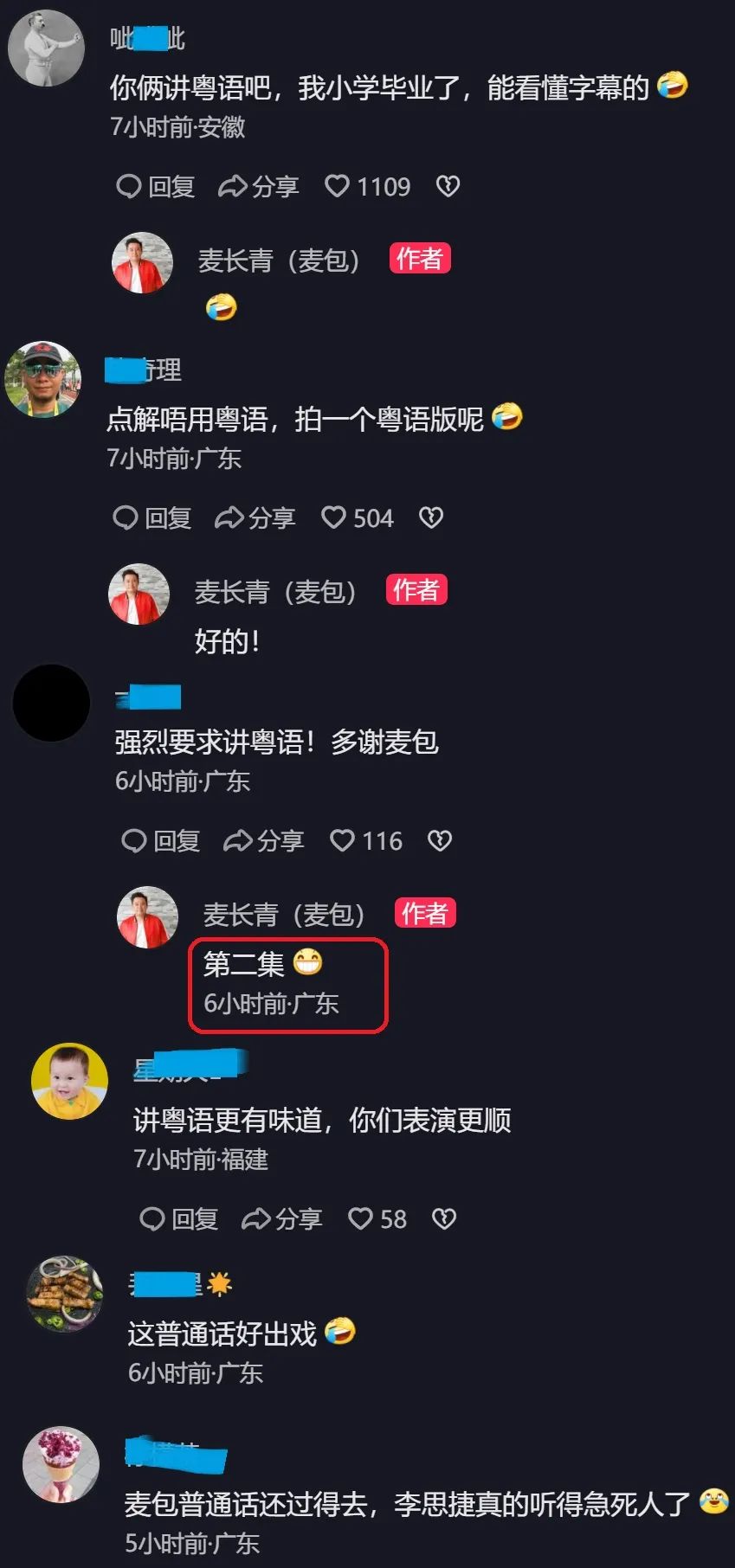Screen dimensions: 735x1568
Task: Dislike the Anhui comment with broken heart
Action: 448,186
